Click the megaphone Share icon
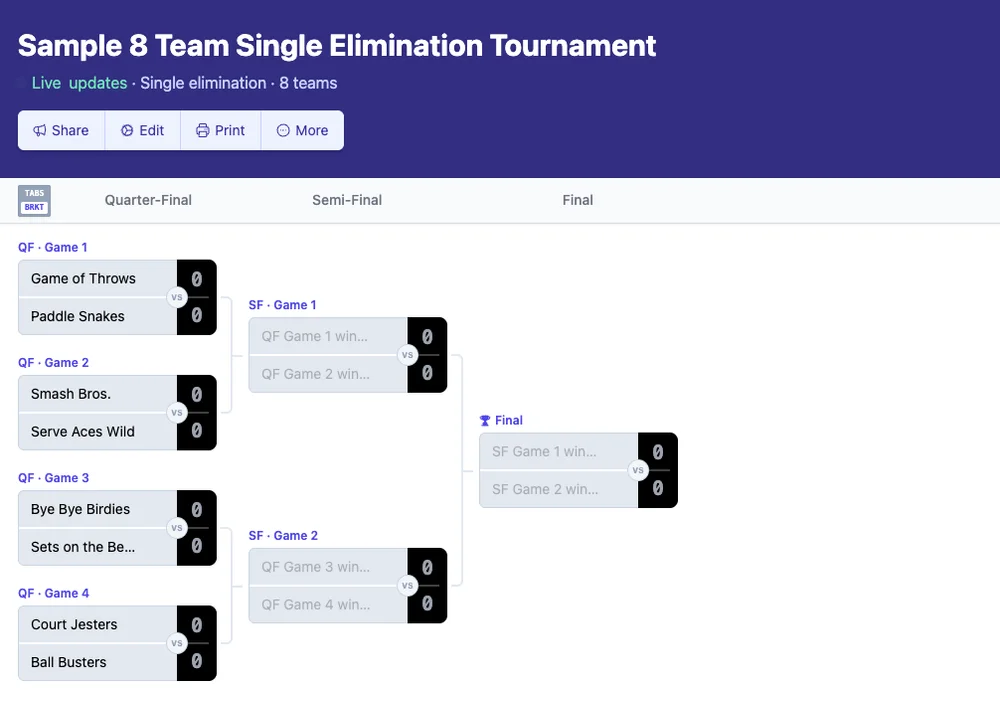The width and height of the screenshot is (1000, 704). pos(40,131)
